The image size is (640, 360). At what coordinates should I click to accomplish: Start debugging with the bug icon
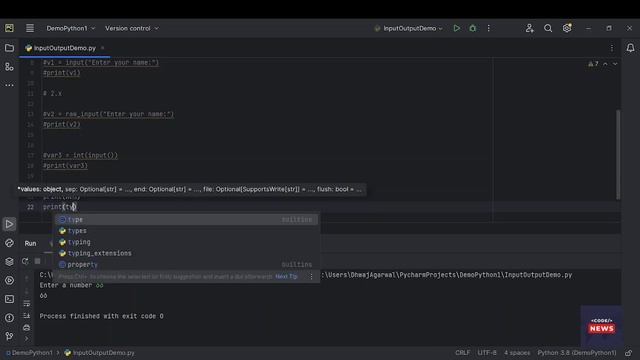[x=473, y=28]
